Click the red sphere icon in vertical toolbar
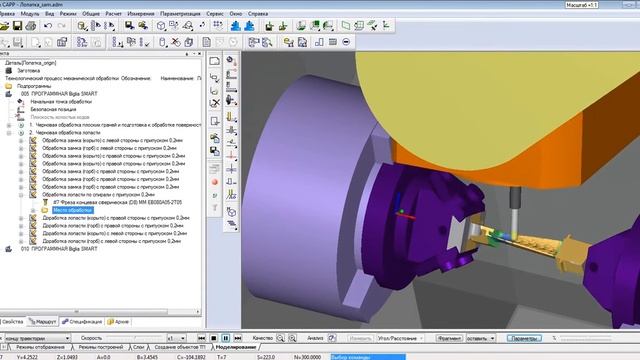Viewport: 640px width, 360px height. tap(215, 182)
